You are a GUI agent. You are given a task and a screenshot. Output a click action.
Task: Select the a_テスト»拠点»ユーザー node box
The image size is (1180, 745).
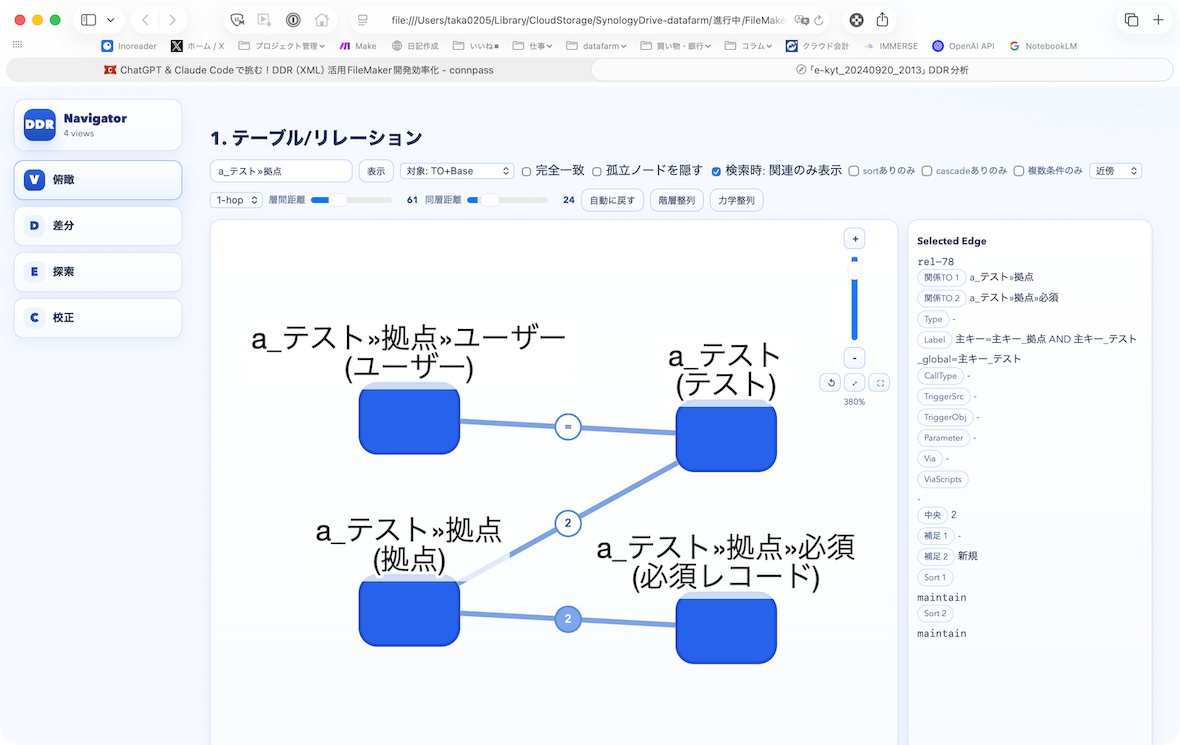409,420
